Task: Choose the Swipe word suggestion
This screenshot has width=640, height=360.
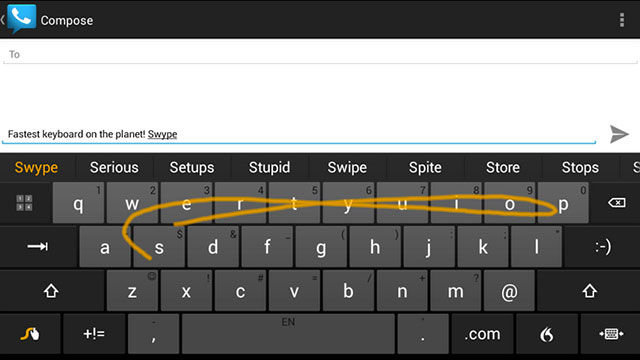Action: pos(347,167)
